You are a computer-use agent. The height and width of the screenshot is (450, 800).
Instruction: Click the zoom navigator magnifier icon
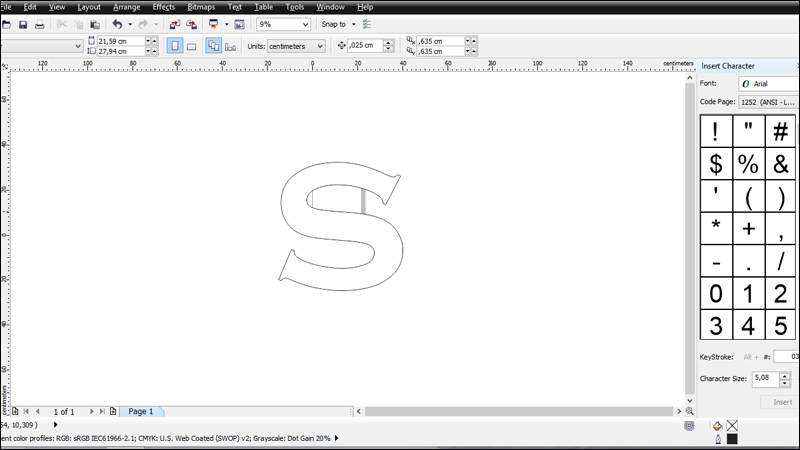tap(690, 411)
